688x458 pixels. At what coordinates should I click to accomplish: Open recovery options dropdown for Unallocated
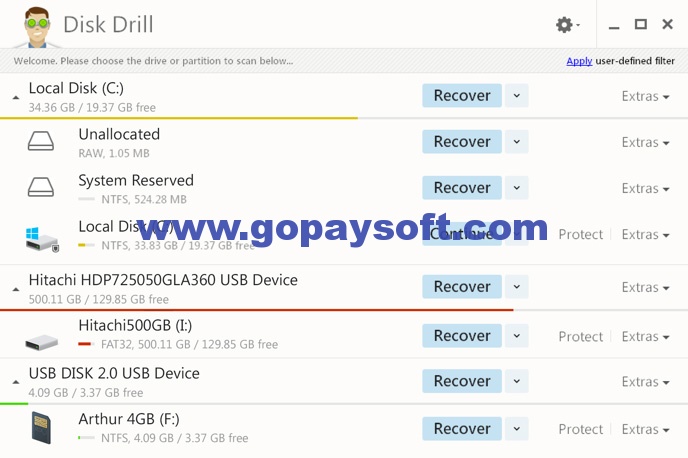coord(517,142)
